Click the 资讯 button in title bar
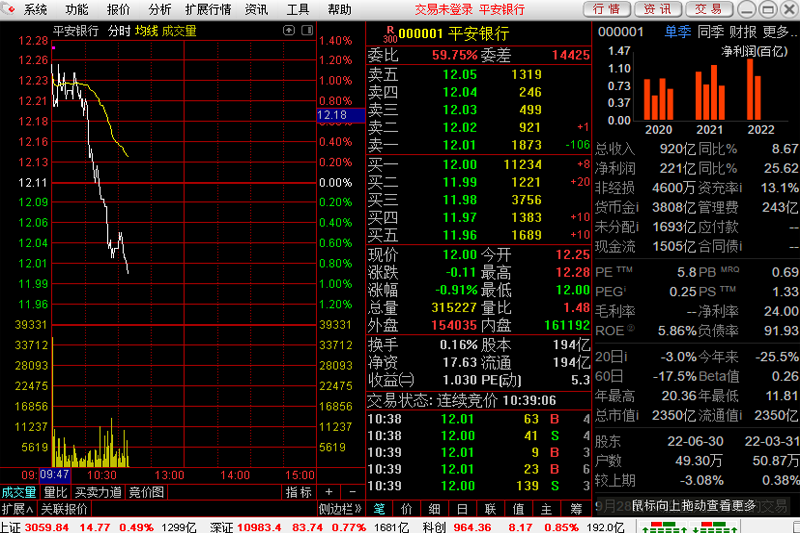 pos(658,9)
